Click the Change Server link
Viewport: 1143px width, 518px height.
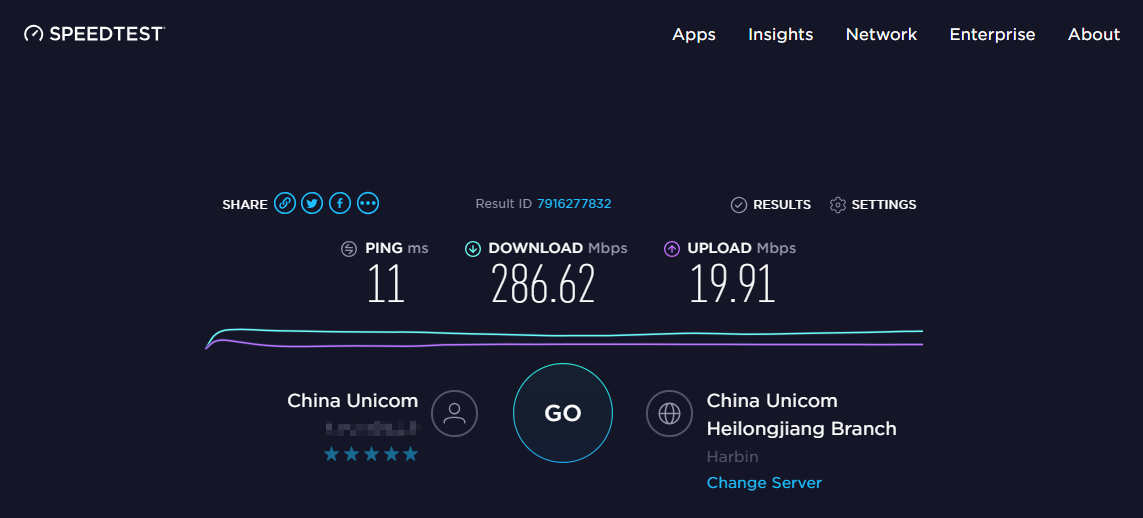pyautogui.click(x=764, y=482)
